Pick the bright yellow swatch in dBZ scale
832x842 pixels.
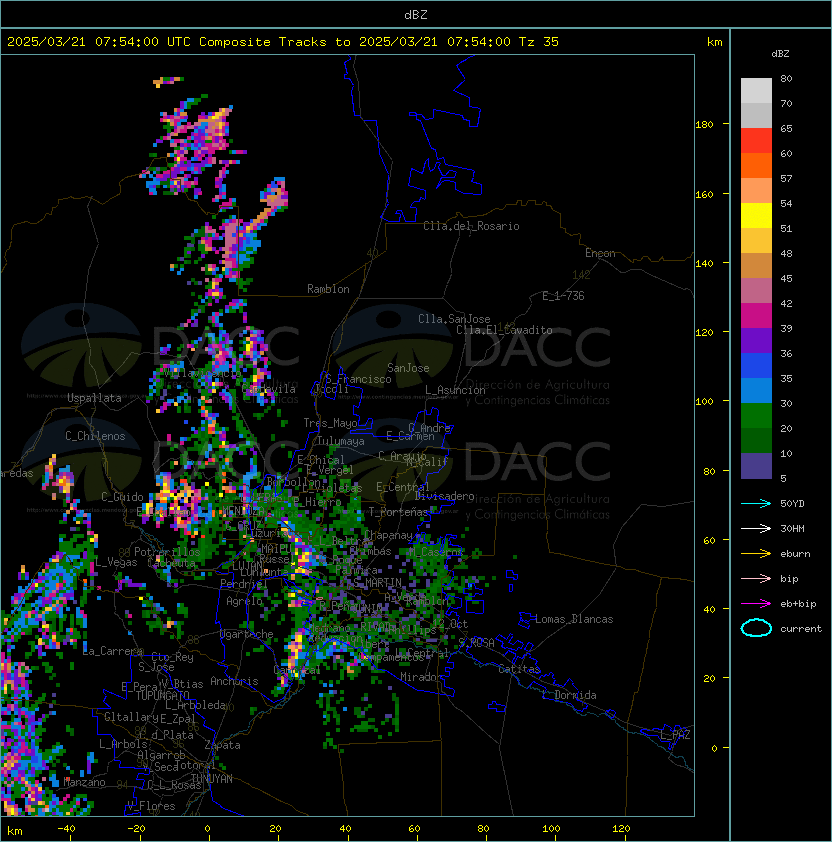click(756, 216)
